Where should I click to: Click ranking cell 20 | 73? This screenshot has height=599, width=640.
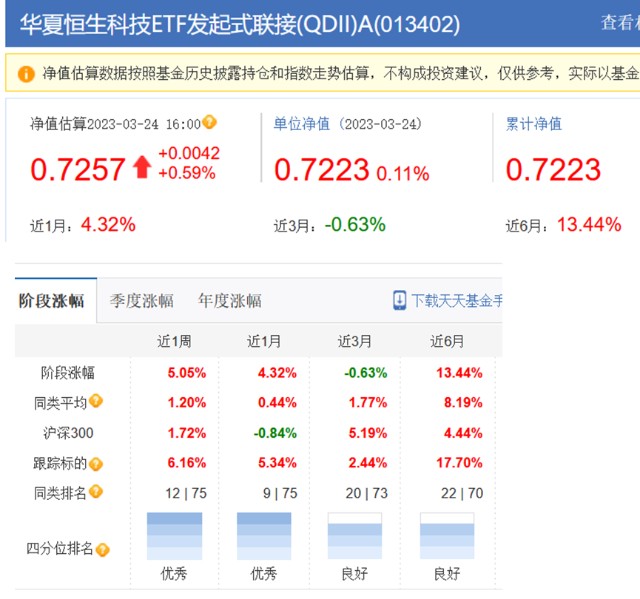pyautogui.click(x=367, y=493)
